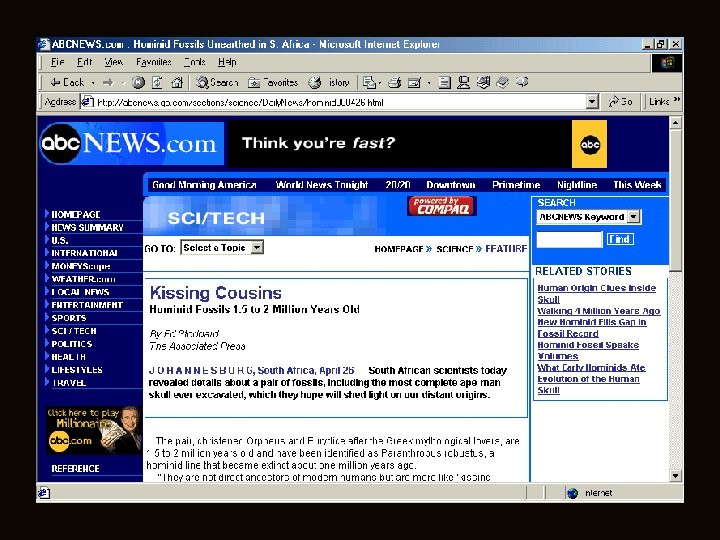Click the page icon in Address bar

pyautogui.click(x=87, y=101)
